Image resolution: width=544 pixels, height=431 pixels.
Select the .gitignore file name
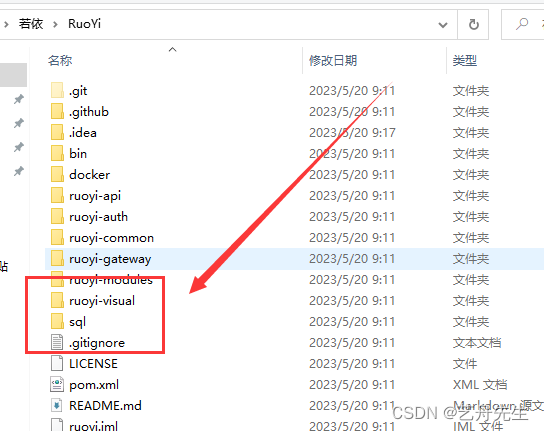pos(97,343)
